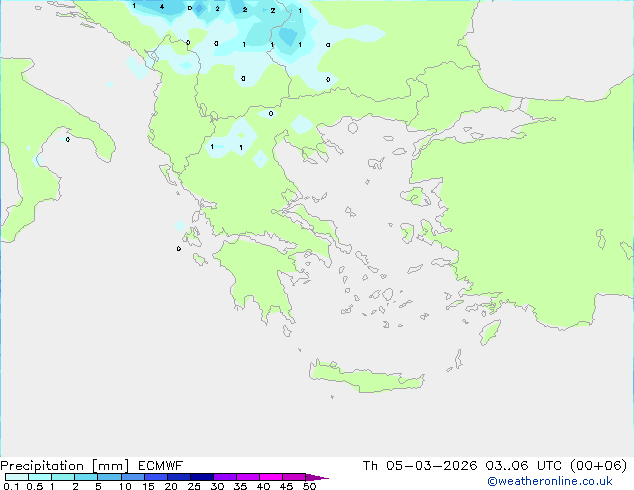The width and height of the screenshot is (634, 490).
Task: Click the 30–35 mm purple legend swatch
Action: click(225, 477)
